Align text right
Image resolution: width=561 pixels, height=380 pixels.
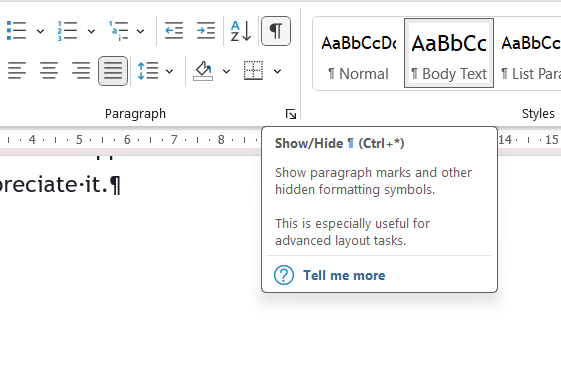click(x=81, y=70)
